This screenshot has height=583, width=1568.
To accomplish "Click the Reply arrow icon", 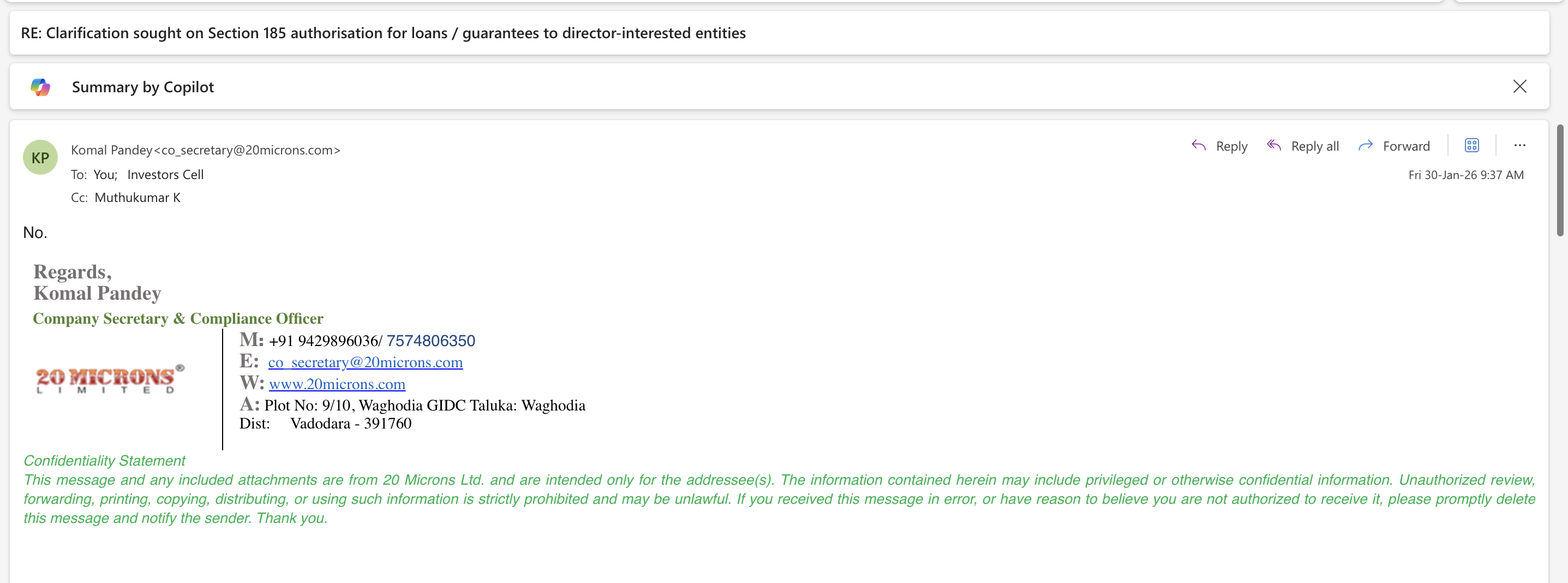I will [x=1199, y=146].
